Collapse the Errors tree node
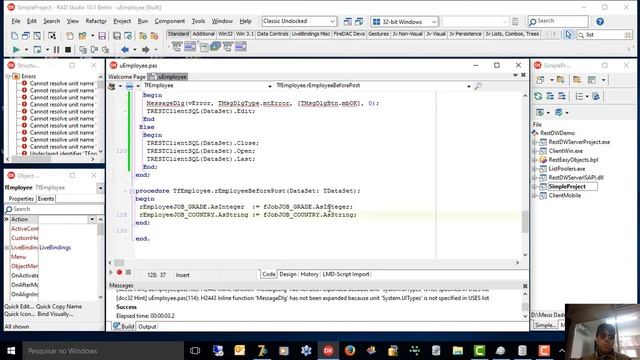 coord(8,76)
